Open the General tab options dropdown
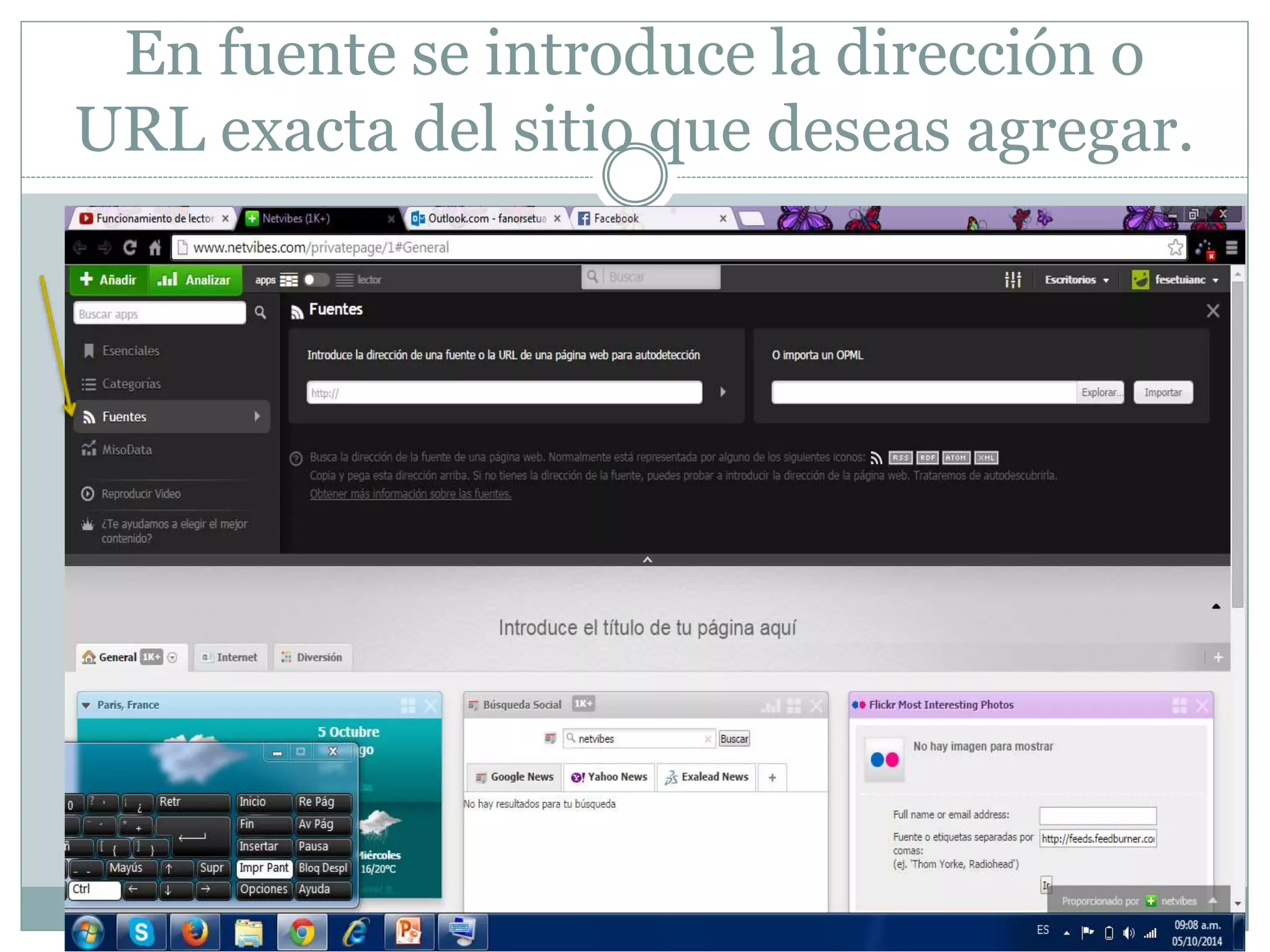 click(x=172, y=658)
